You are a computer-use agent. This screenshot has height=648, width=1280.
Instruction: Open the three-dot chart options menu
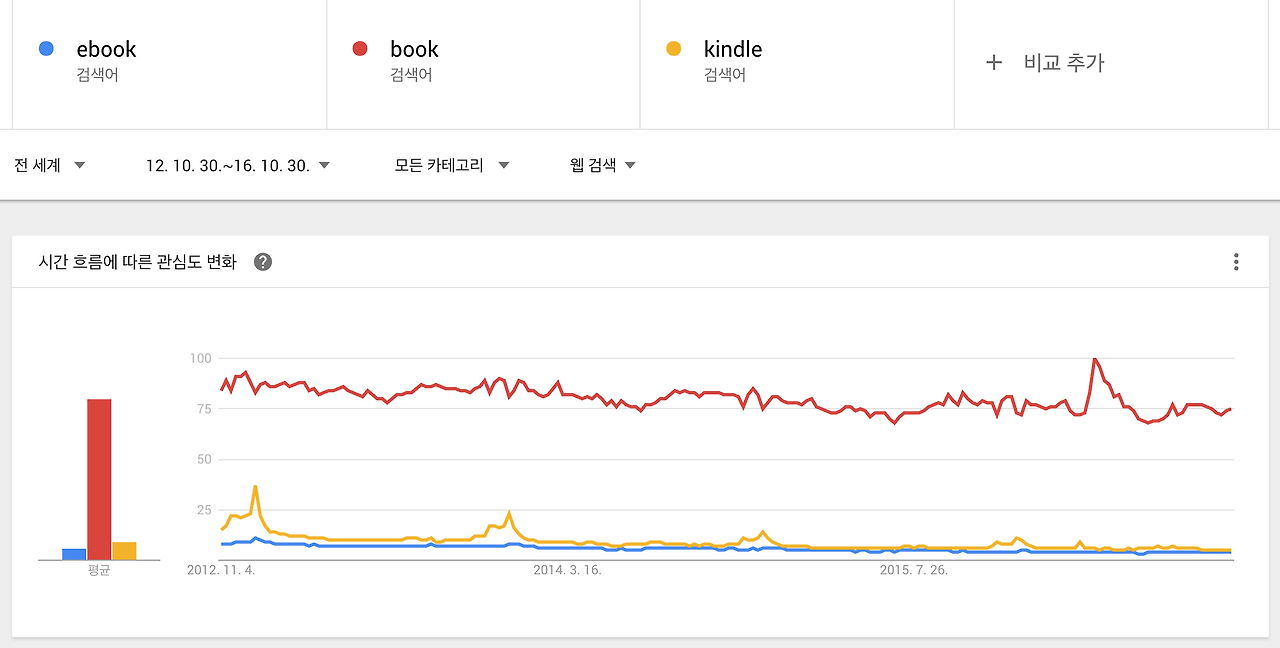click(1236, 262)
